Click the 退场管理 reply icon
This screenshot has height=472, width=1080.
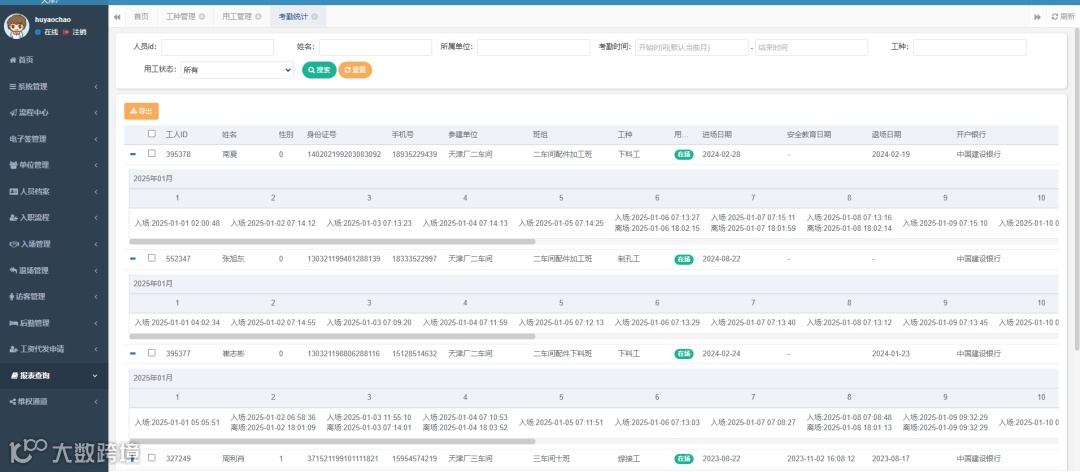coord(12,270)
